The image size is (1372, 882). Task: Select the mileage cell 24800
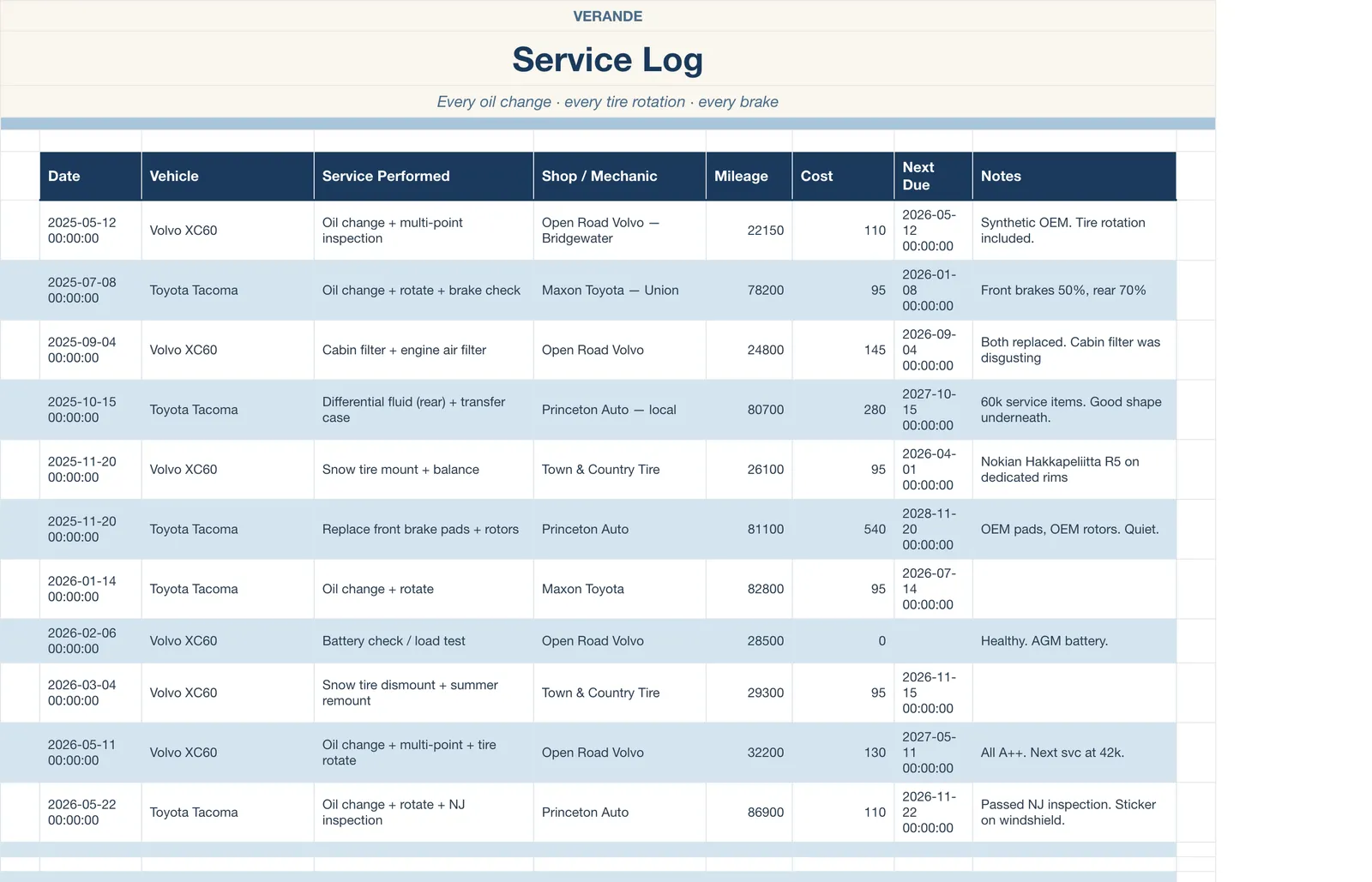click(749, 350)
